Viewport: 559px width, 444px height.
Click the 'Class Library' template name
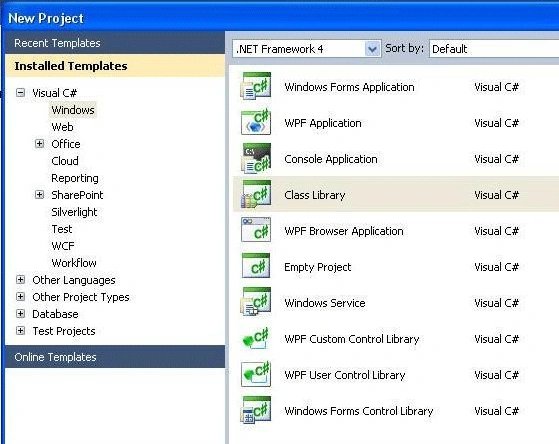[314, 195]
